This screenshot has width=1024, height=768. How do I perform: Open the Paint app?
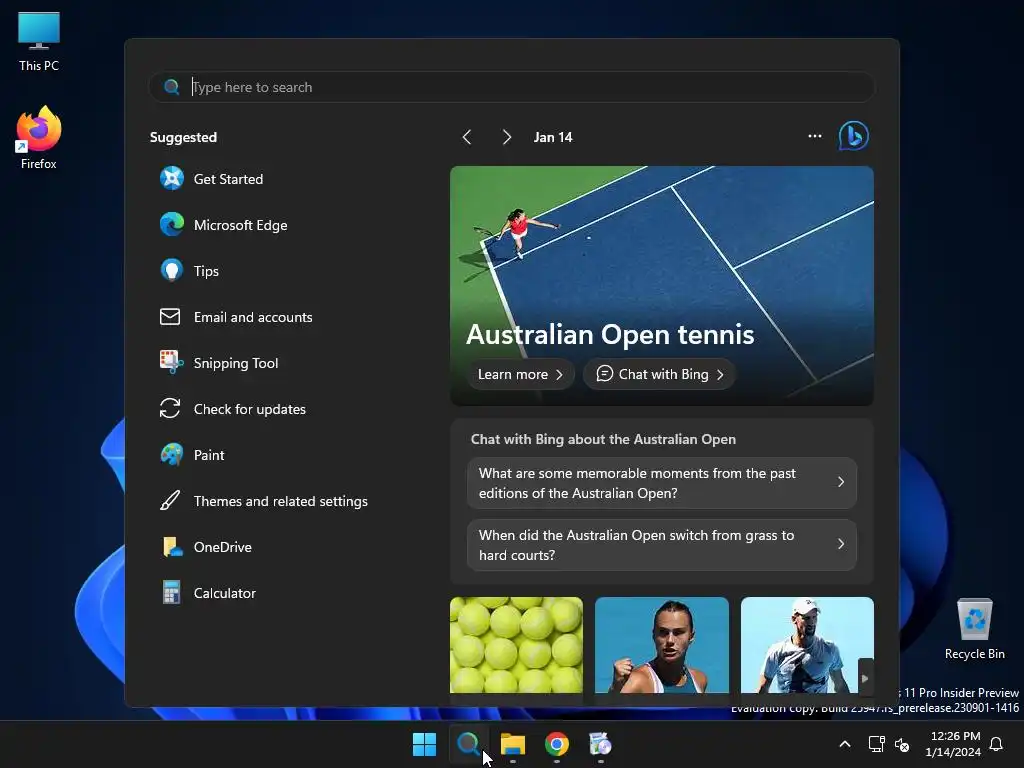[192, 455]
